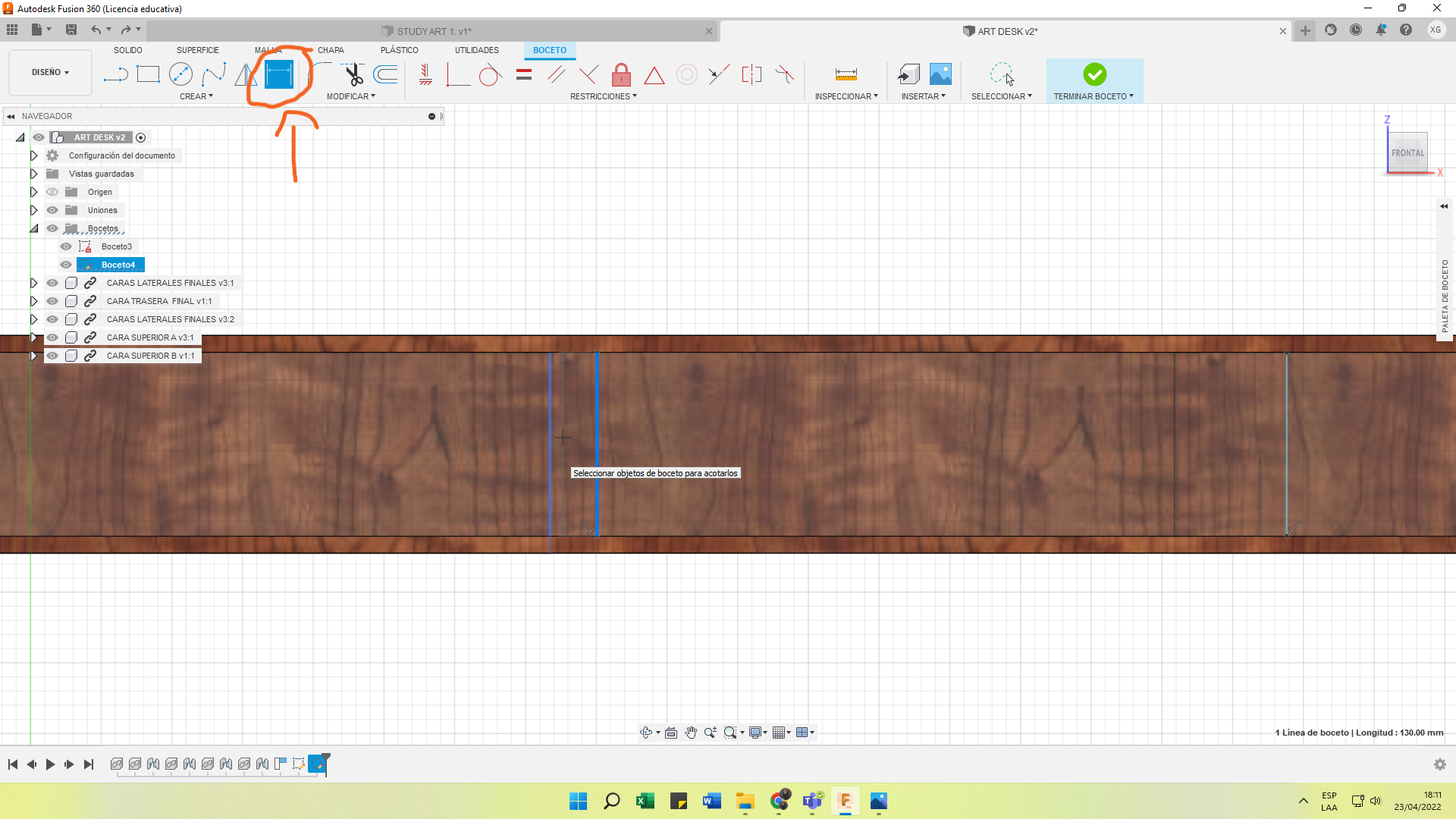1456x819 pixels.
Task: Open the CREAR dropdown menu
Action: pyautogui.click(x=196, y=96)
